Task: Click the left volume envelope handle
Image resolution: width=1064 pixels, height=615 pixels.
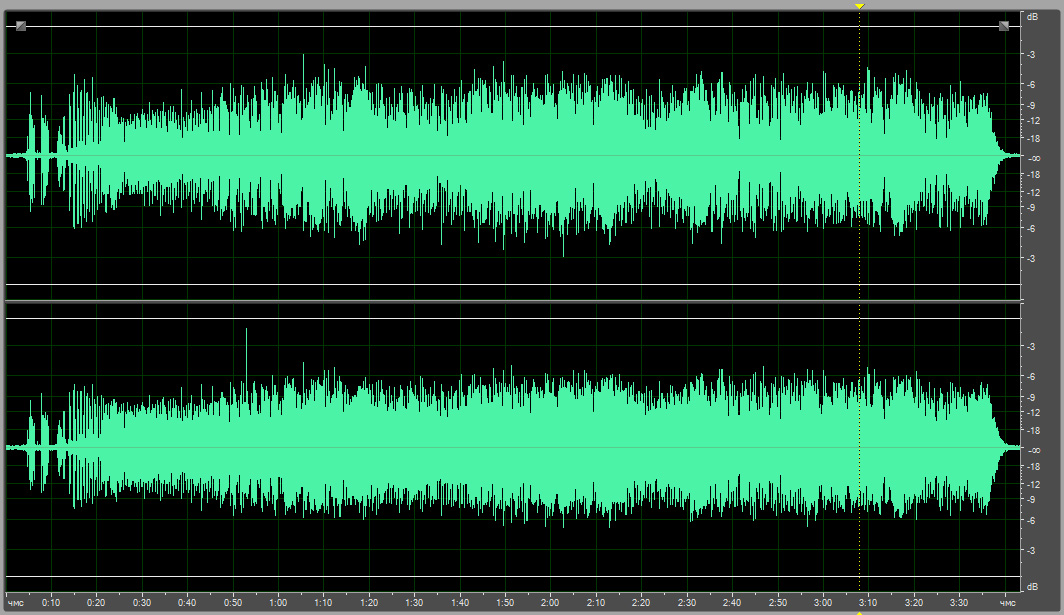Action: coord(21,26)
